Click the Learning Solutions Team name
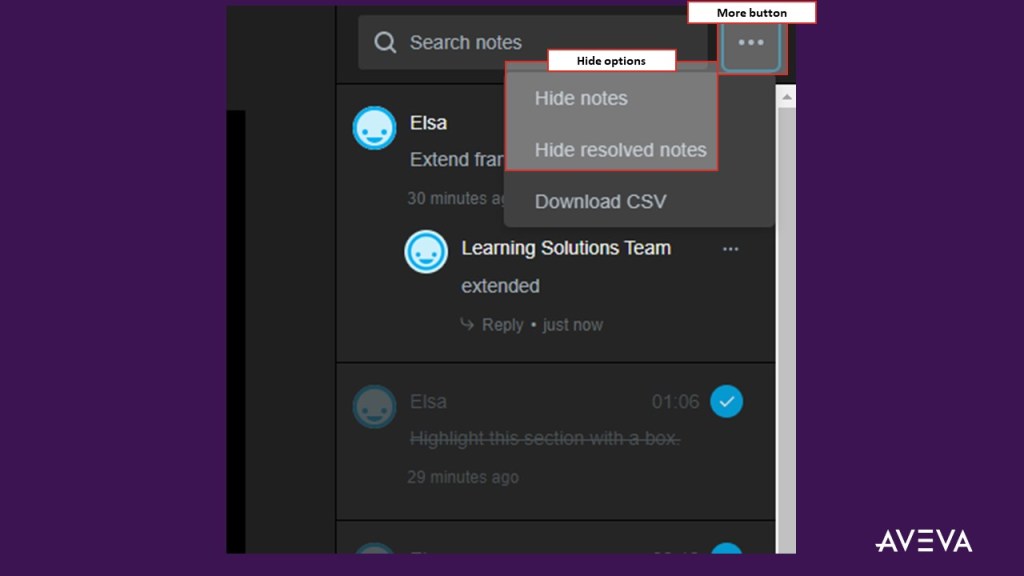 (x=566, y=248)
